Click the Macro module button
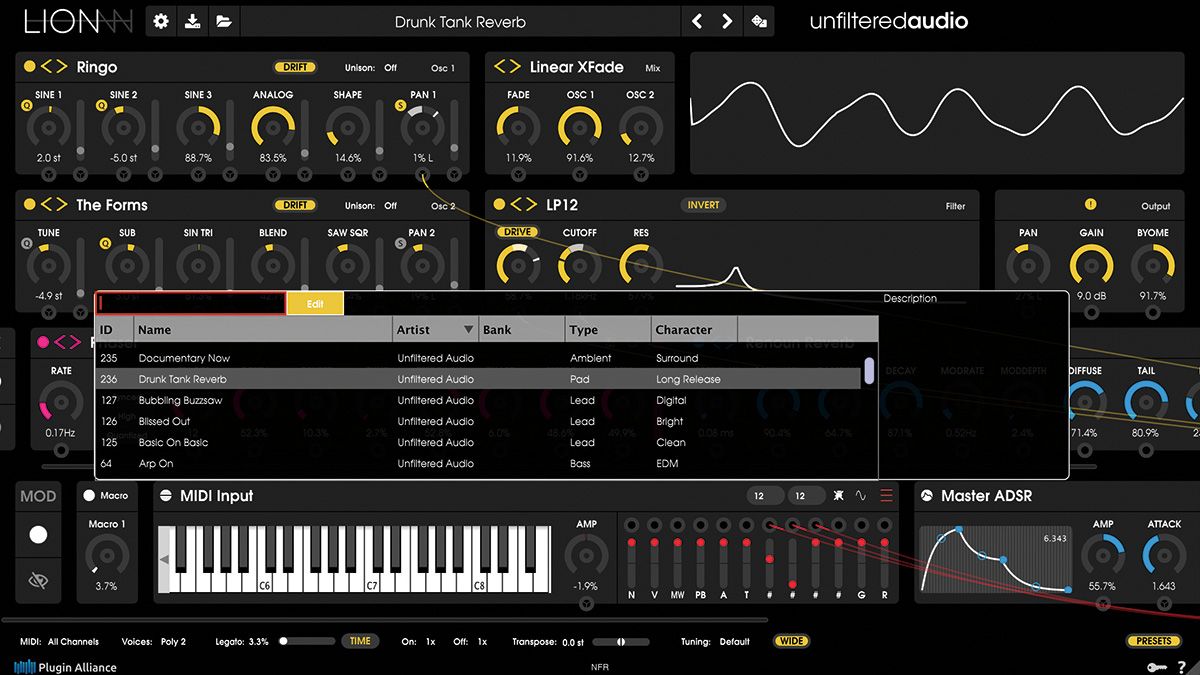This screenshot has height=675, width=1200. pyautogui.click(x=106, y=496)
